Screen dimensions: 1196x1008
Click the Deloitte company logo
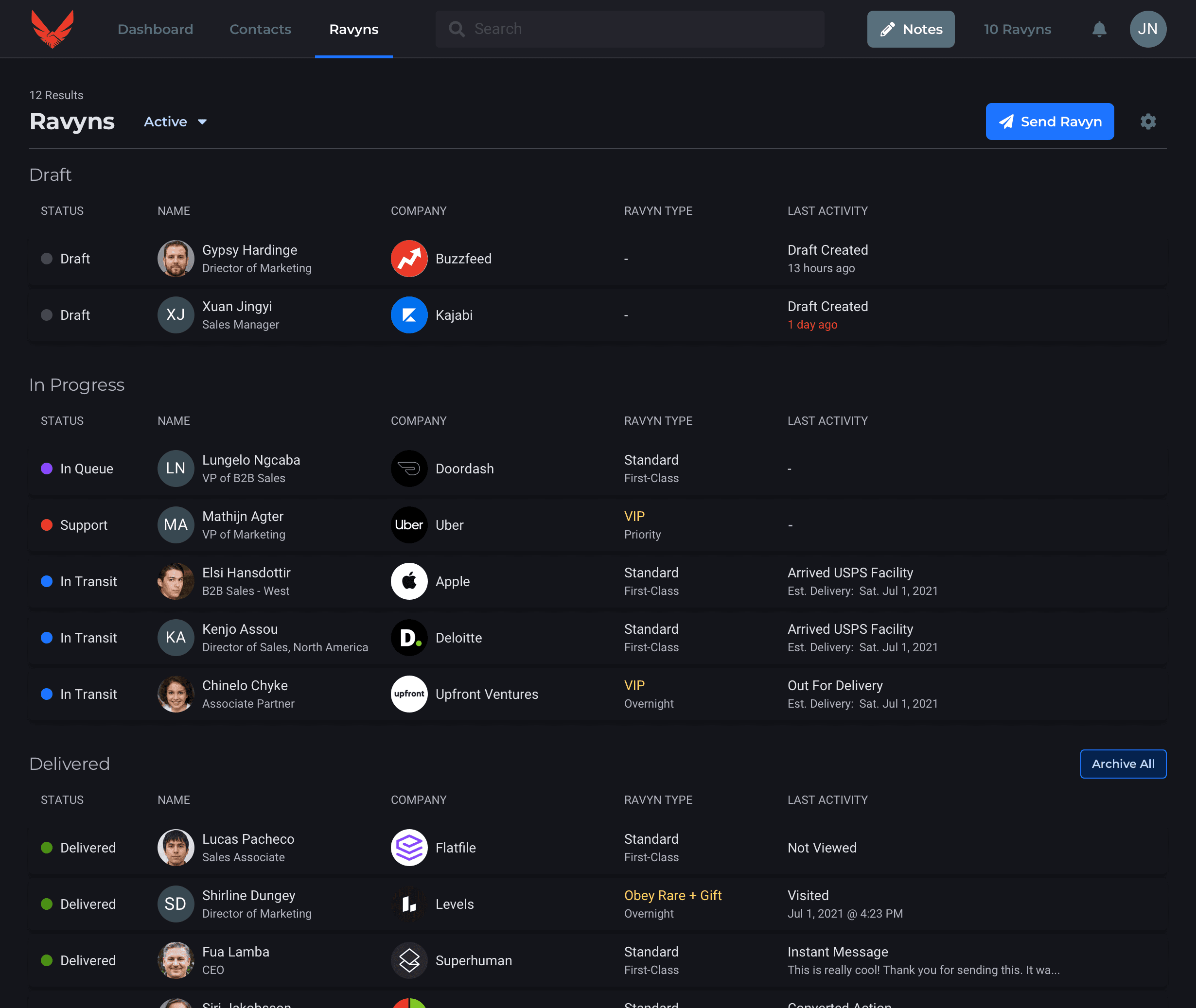(x=409, y=638)
